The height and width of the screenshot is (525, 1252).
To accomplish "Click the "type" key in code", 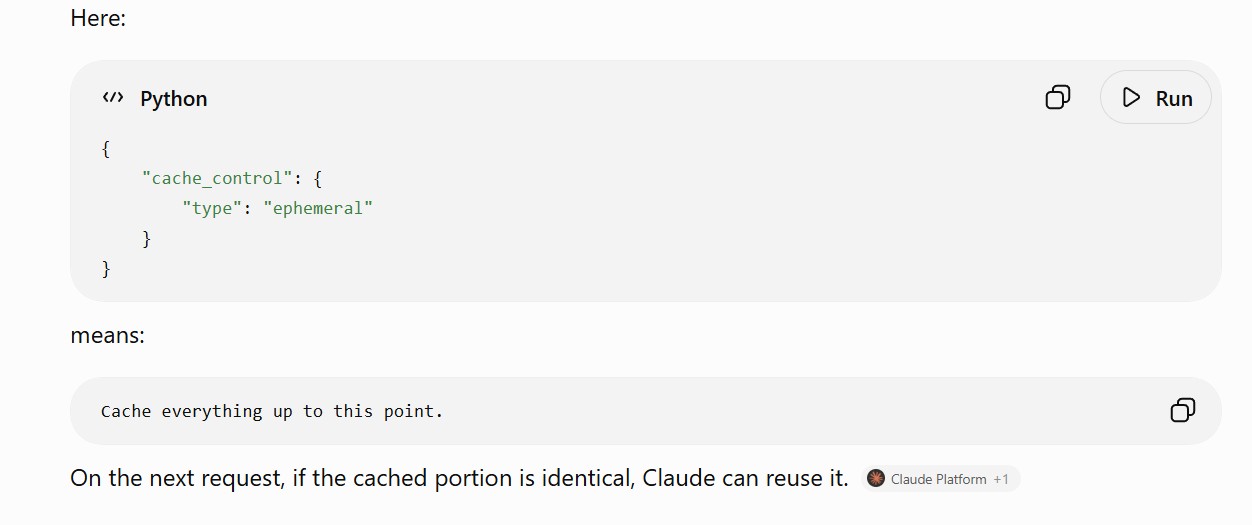I will click(x=212, y=208).
